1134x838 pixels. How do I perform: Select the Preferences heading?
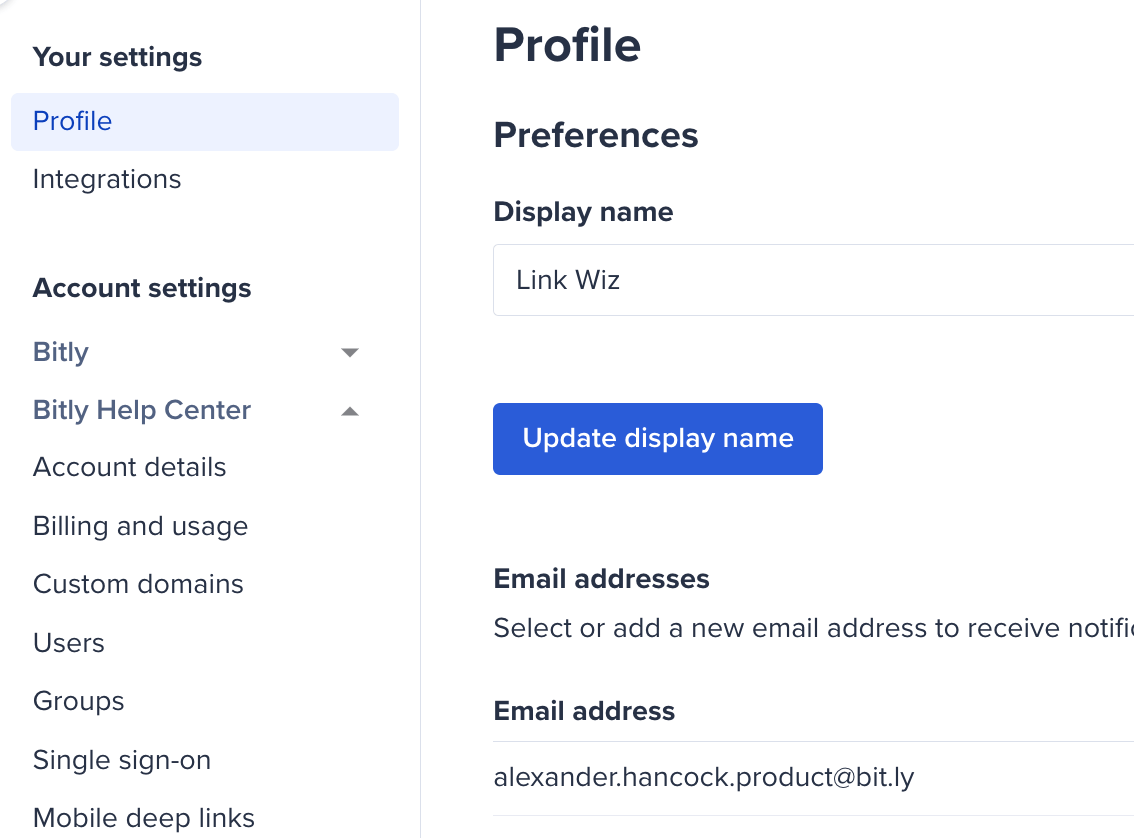(x=596, y=135)
